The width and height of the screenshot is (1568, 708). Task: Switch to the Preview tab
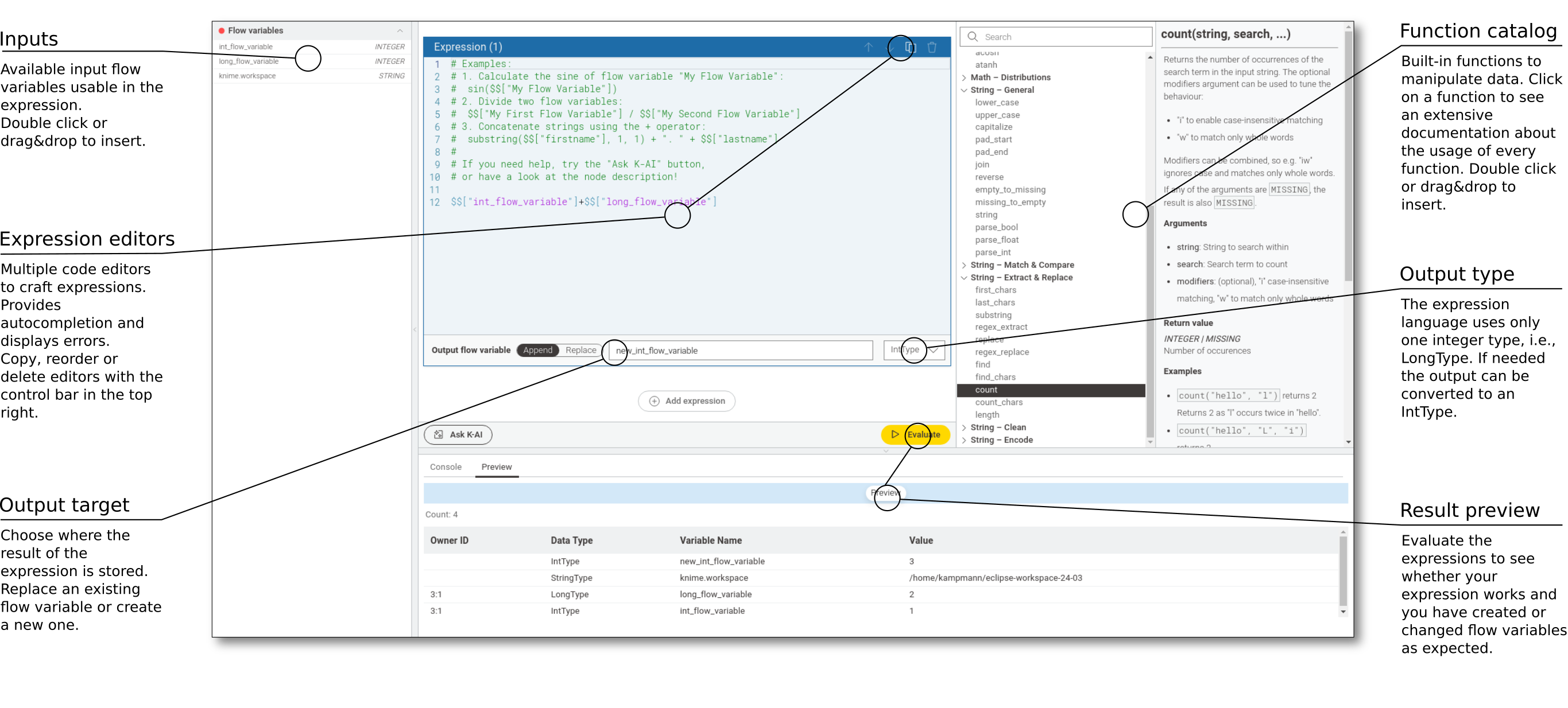tap(497, 466)
